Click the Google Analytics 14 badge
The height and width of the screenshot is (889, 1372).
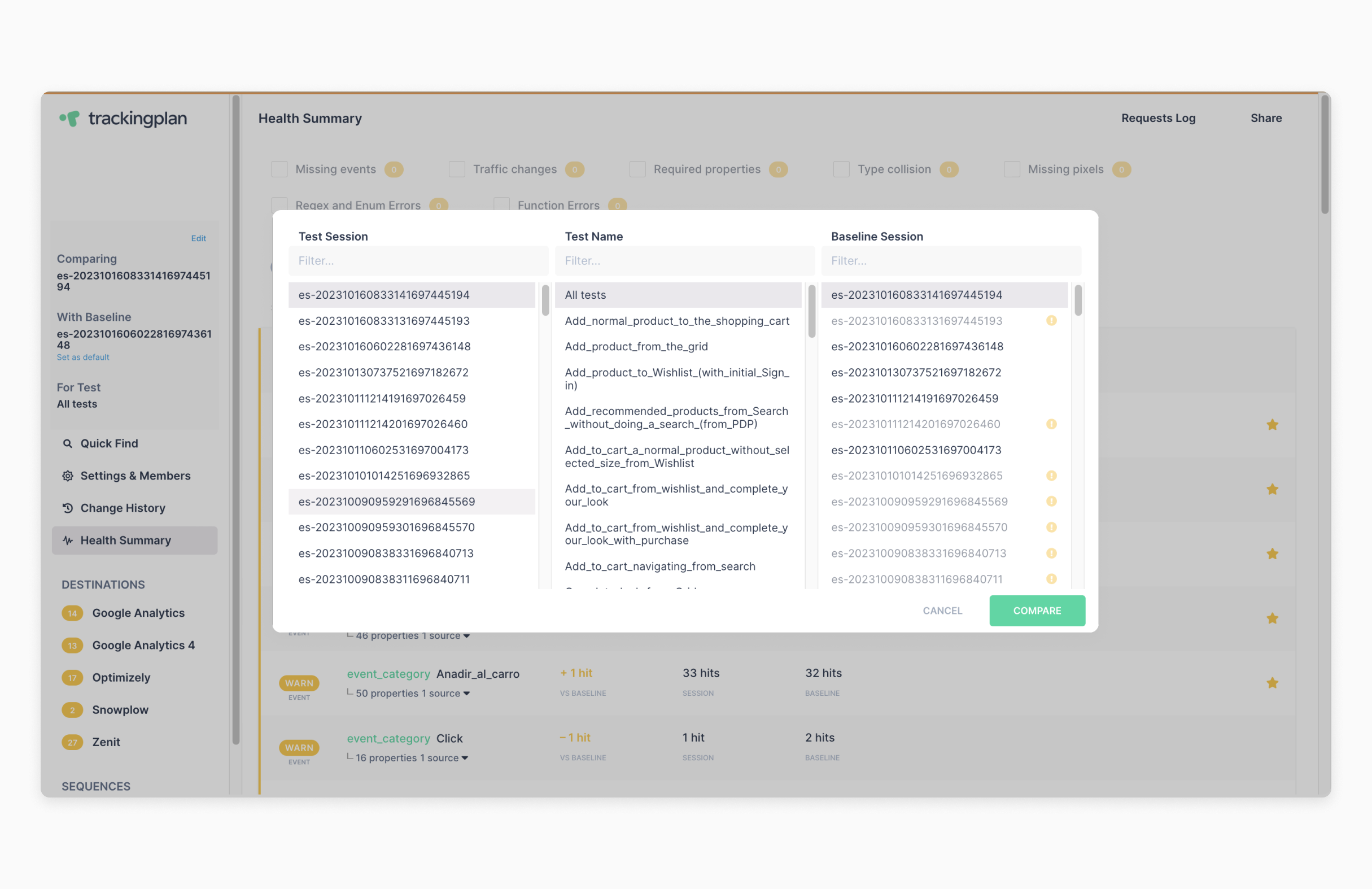click(x=72, y=613)
